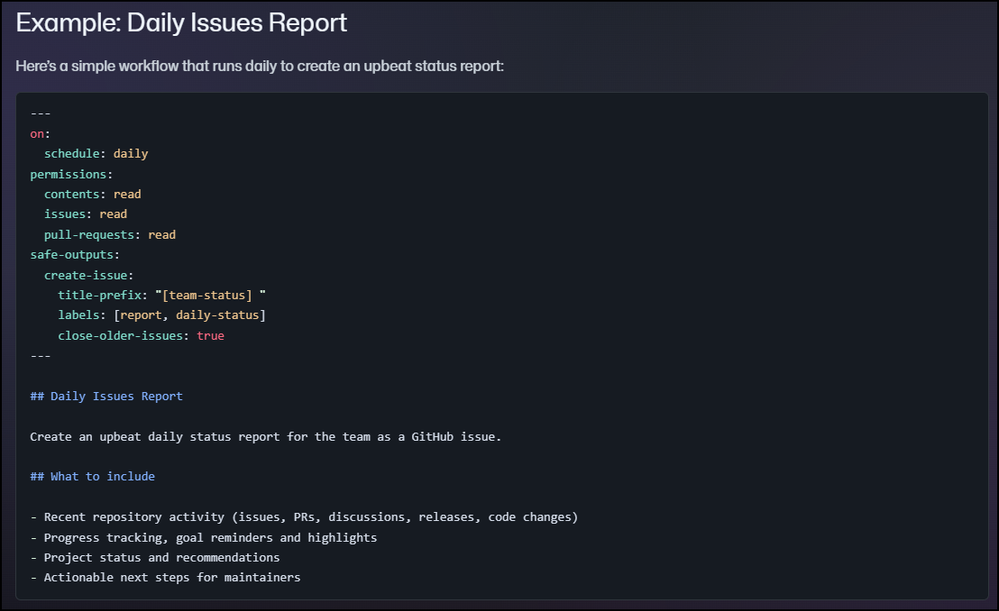
Task: Click the 'contents: read' line
Action: (x=92, y=194)
